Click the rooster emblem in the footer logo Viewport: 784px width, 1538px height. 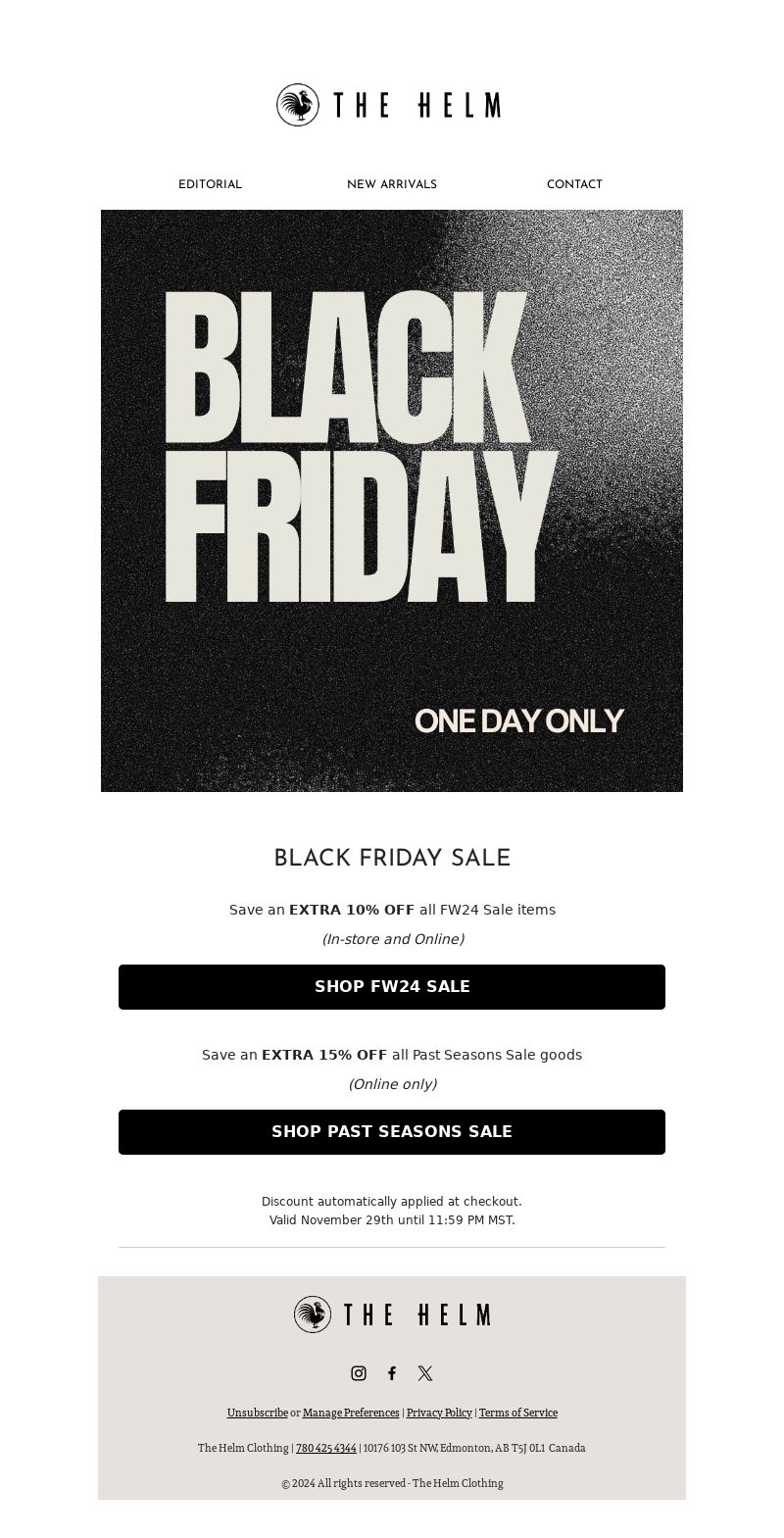click(313, 1315)
